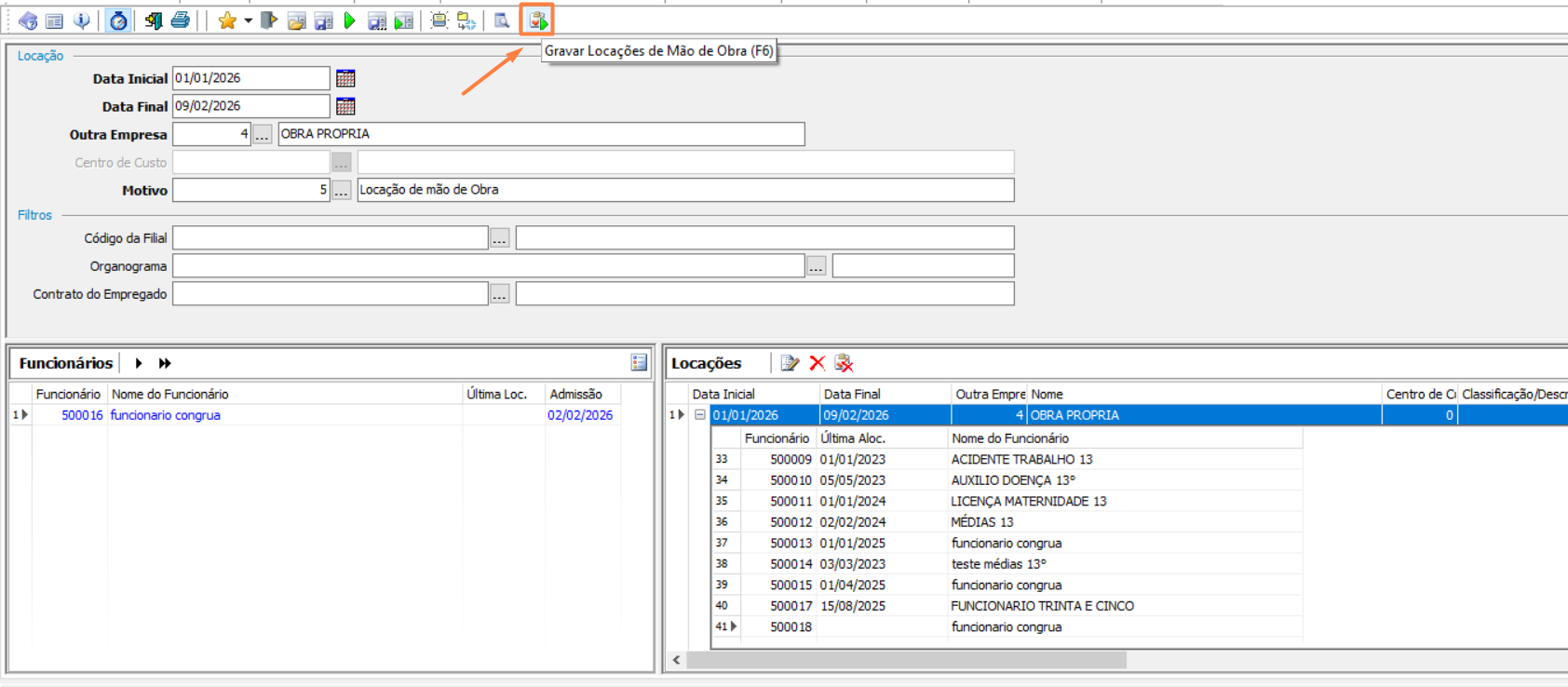Click the move single employee arrow

pos(139,363)
